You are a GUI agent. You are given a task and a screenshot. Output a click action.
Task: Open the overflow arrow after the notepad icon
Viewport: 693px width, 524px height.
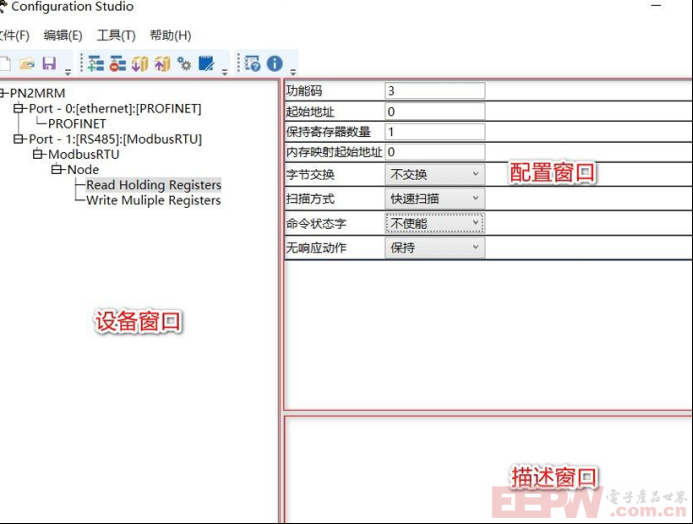click(x=225, y=72)
